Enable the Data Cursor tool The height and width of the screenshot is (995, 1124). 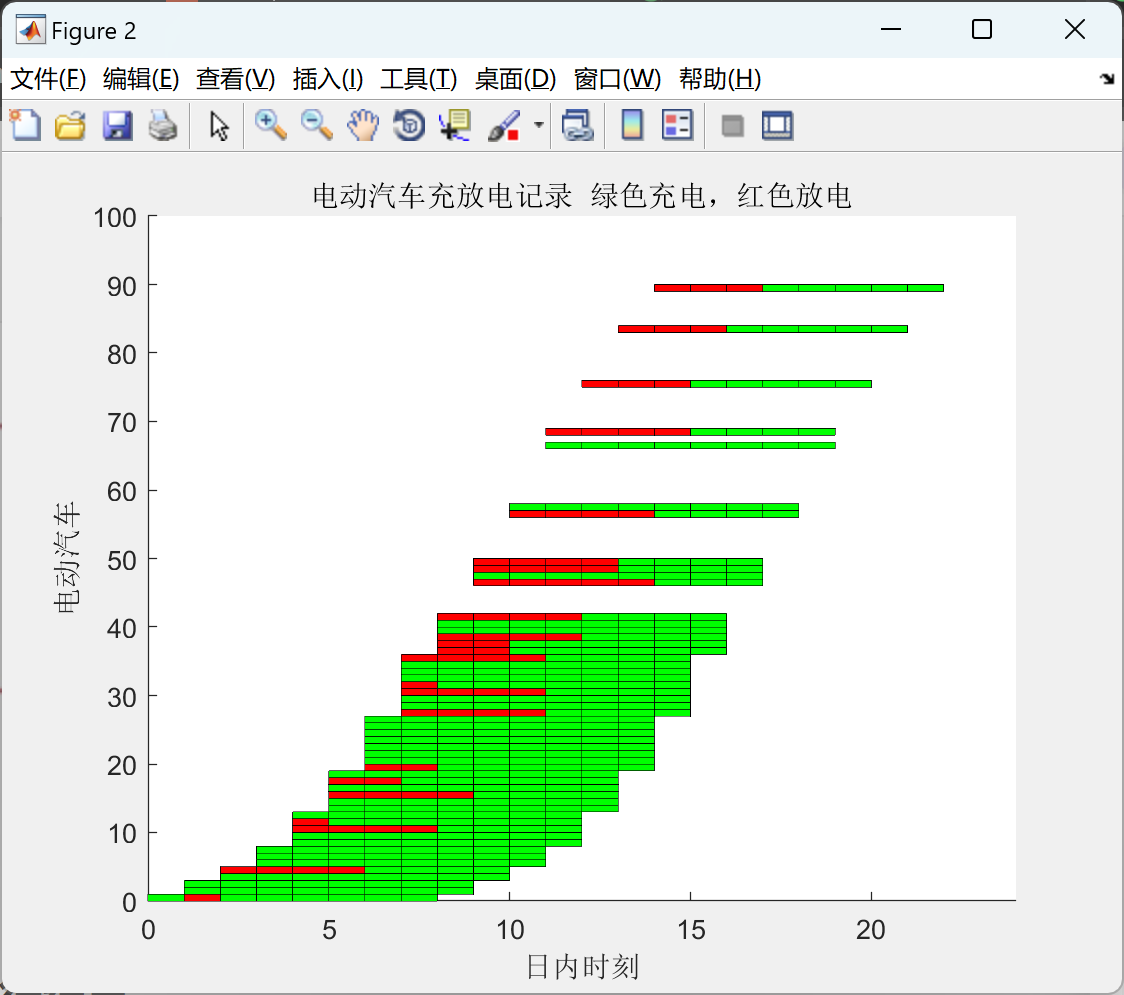pyautogui.click(x=455, y=125)
